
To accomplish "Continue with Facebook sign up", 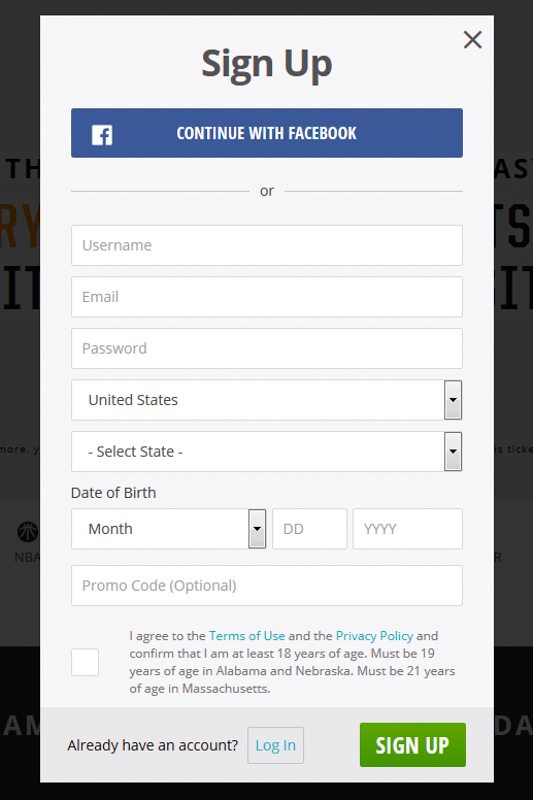I will [x=267, y=133].
